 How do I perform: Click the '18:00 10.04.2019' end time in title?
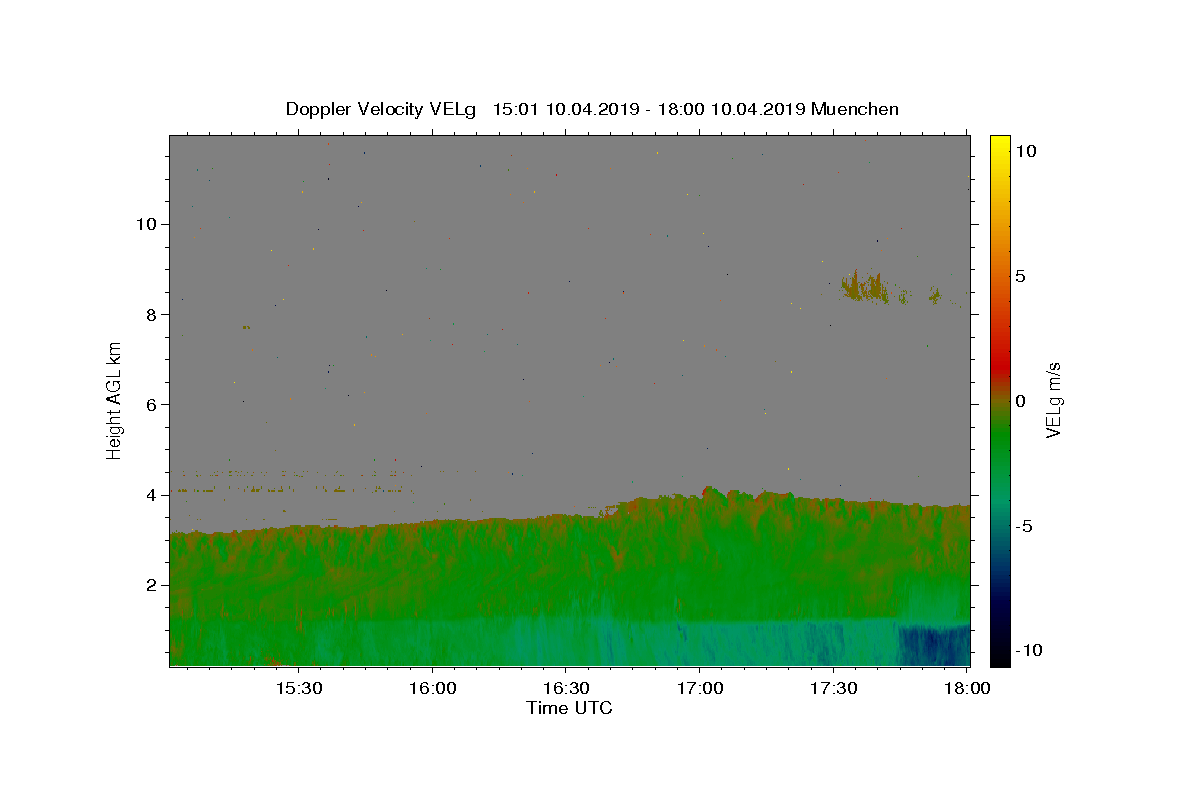click(733, 109)
